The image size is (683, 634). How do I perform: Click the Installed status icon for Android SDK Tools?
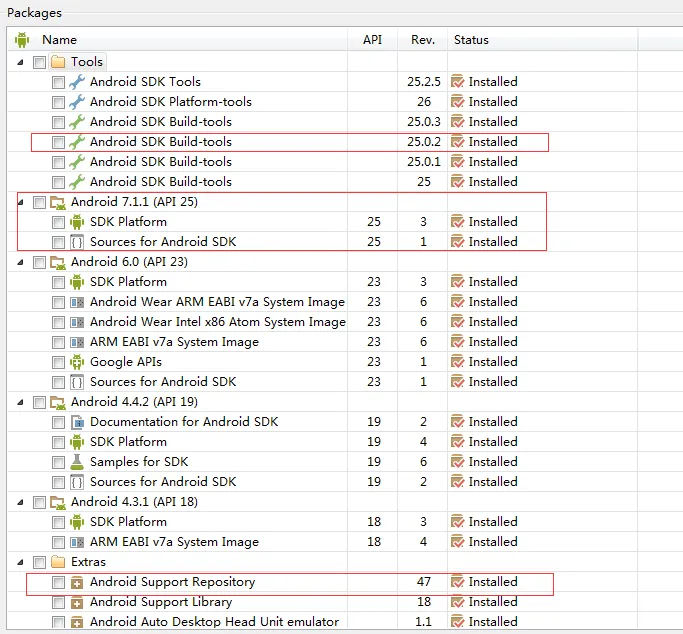(457, 81)
